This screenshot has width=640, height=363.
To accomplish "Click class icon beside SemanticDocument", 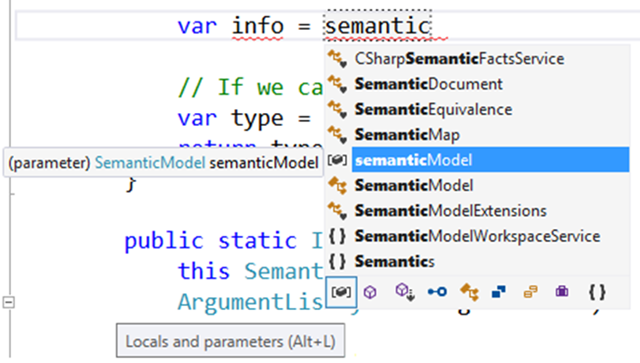I will point(338,84).
